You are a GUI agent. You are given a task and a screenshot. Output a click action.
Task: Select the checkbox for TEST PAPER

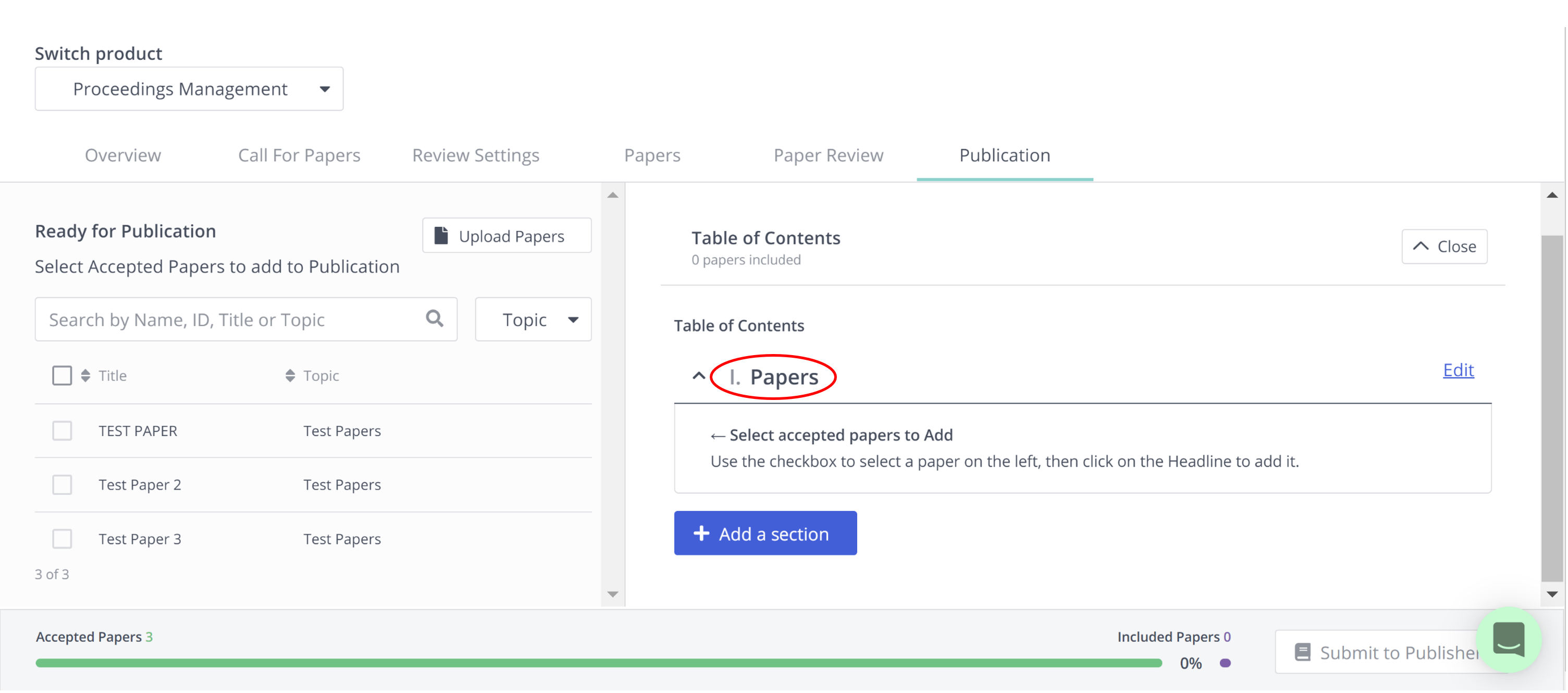coord(61,431)
